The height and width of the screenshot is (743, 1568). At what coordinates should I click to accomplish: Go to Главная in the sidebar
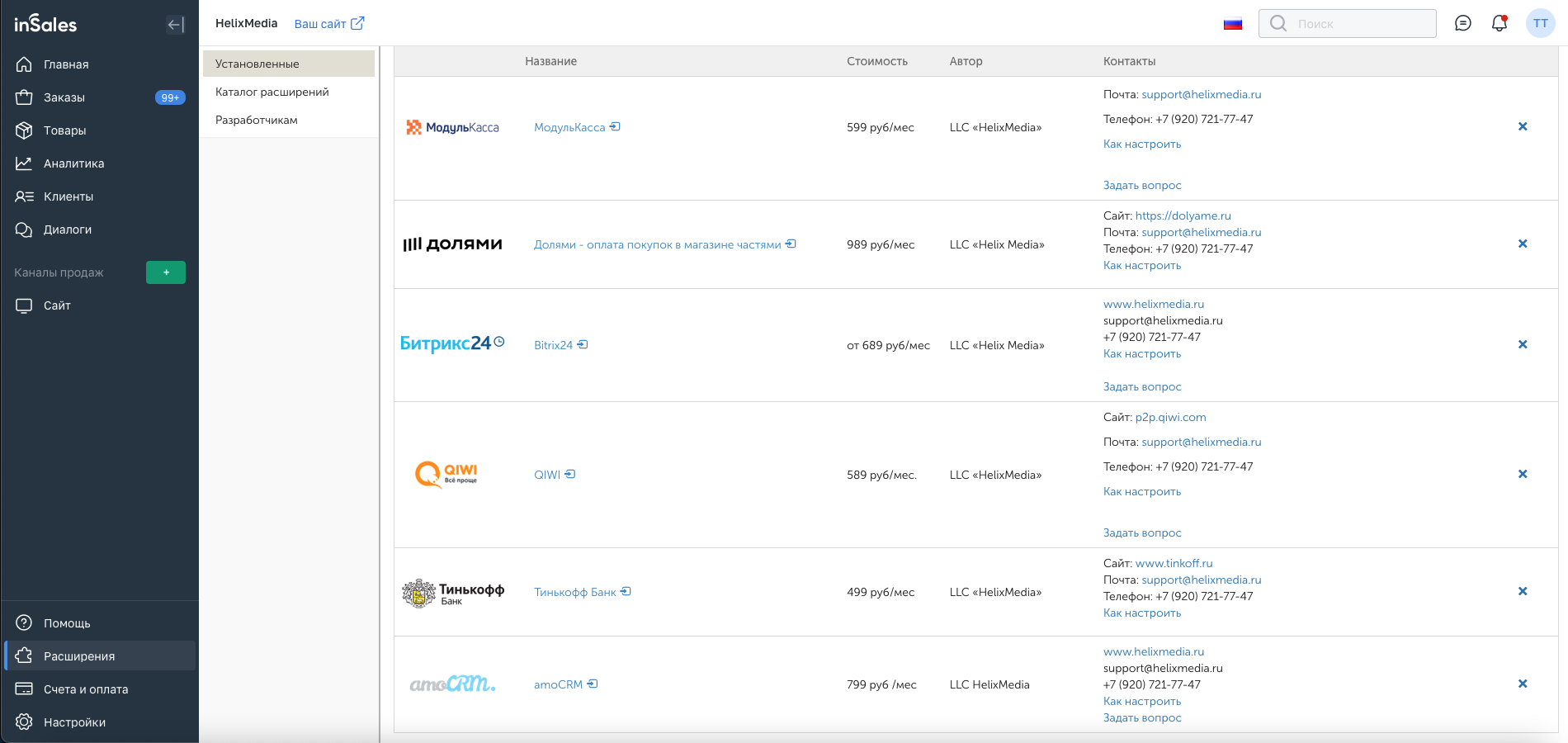coord(99,64)
